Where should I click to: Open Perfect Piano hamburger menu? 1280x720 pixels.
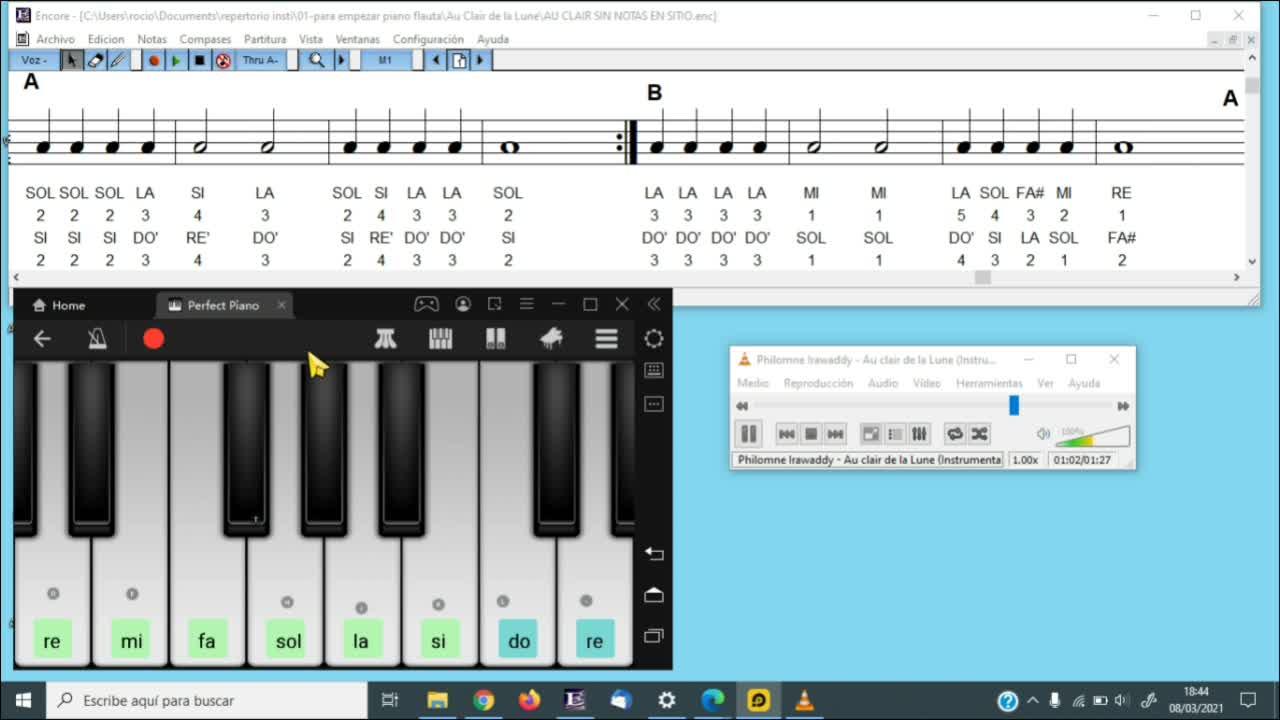[x=606, y=339]
